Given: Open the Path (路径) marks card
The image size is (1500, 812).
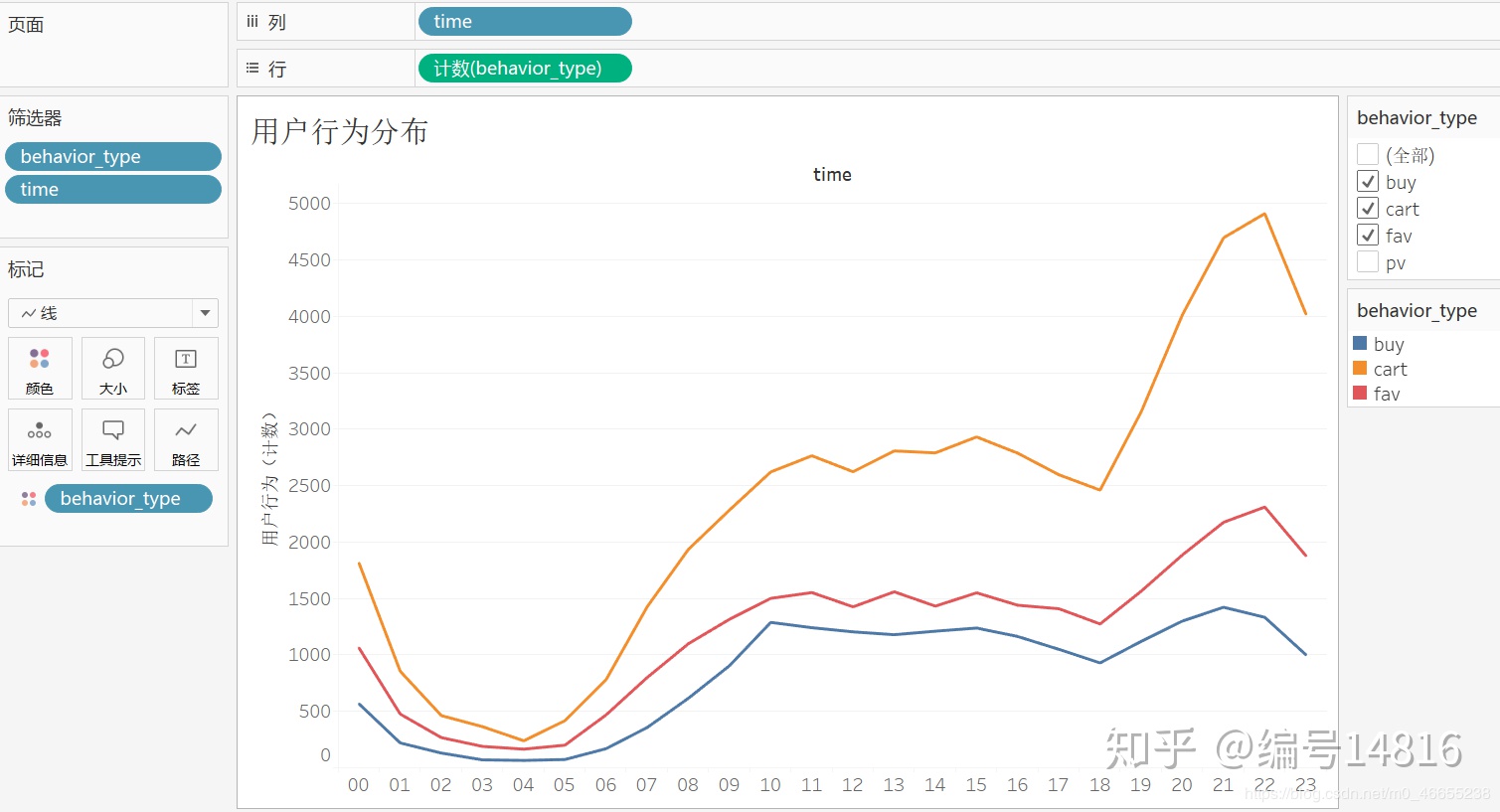Looking at the screenshot, I should pyautogui.click(x=186, y=439).
